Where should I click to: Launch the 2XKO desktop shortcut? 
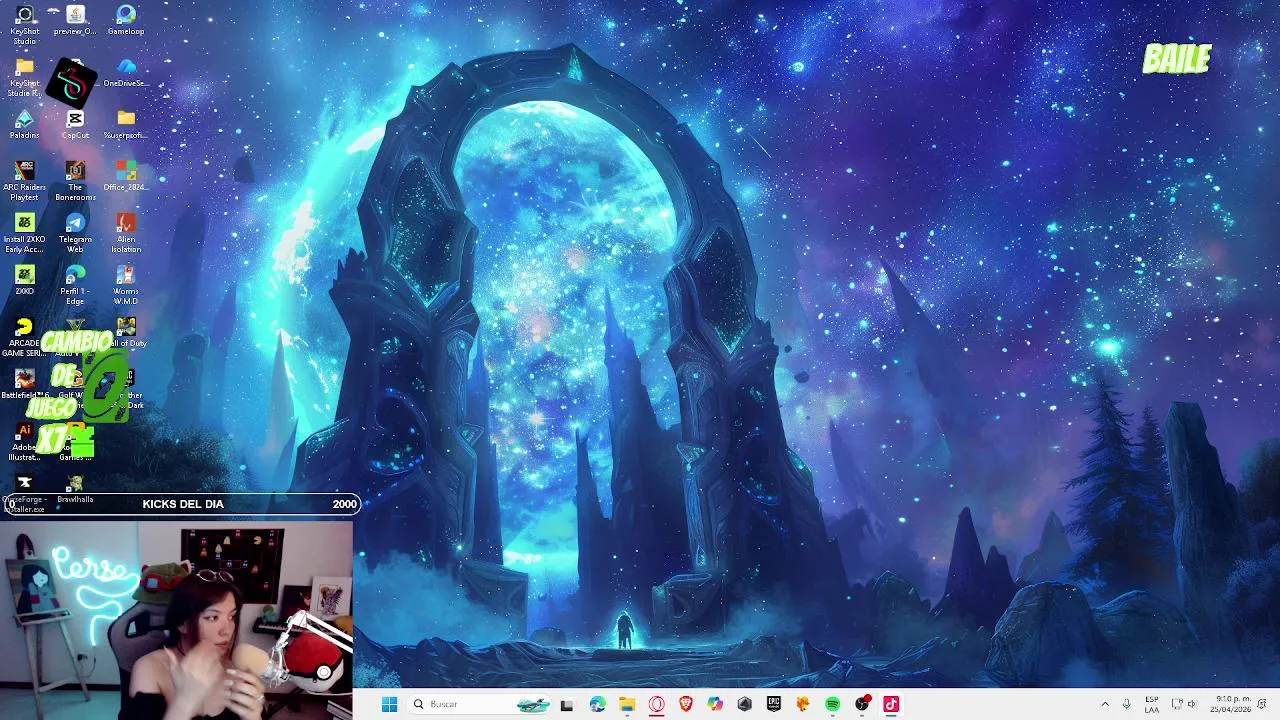24,280
